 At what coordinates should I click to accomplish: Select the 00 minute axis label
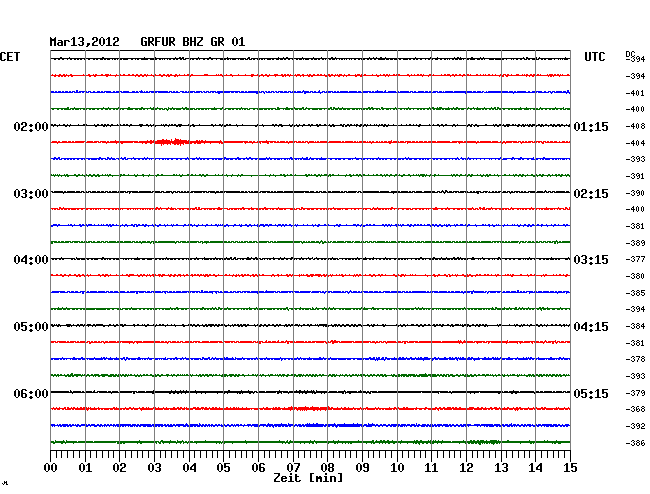[x=51, y=467]
